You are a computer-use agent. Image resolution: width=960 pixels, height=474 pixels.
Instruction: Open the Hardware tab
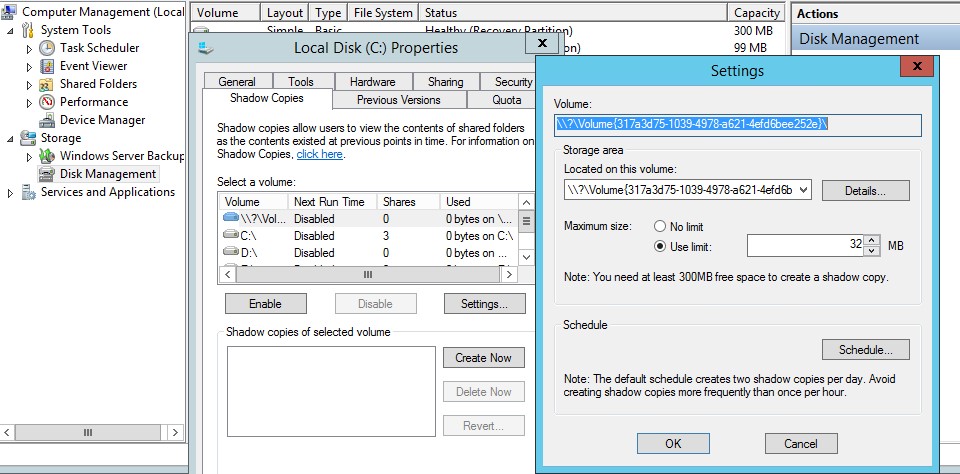coord(372,82)
